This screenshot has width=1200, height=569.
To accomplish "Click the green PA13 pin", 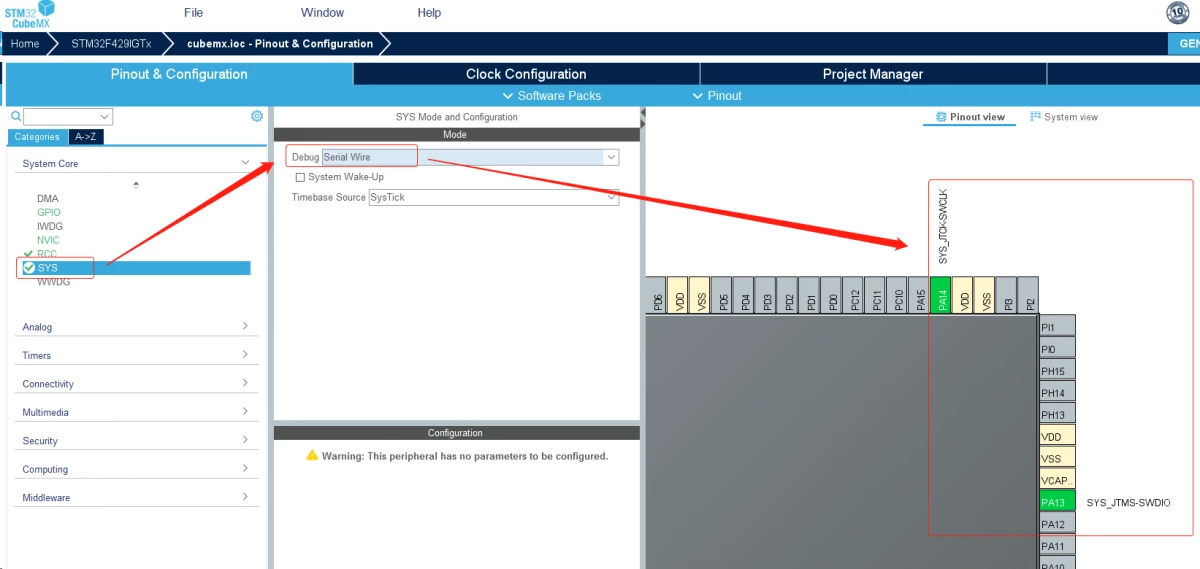I will pos(1057,502).
